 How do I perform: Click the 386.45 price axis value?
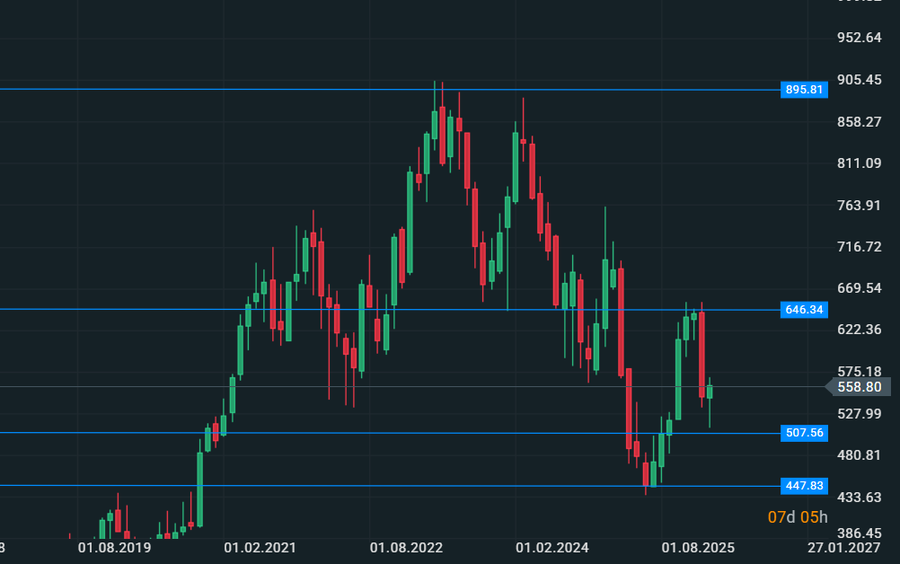(859, 534)
